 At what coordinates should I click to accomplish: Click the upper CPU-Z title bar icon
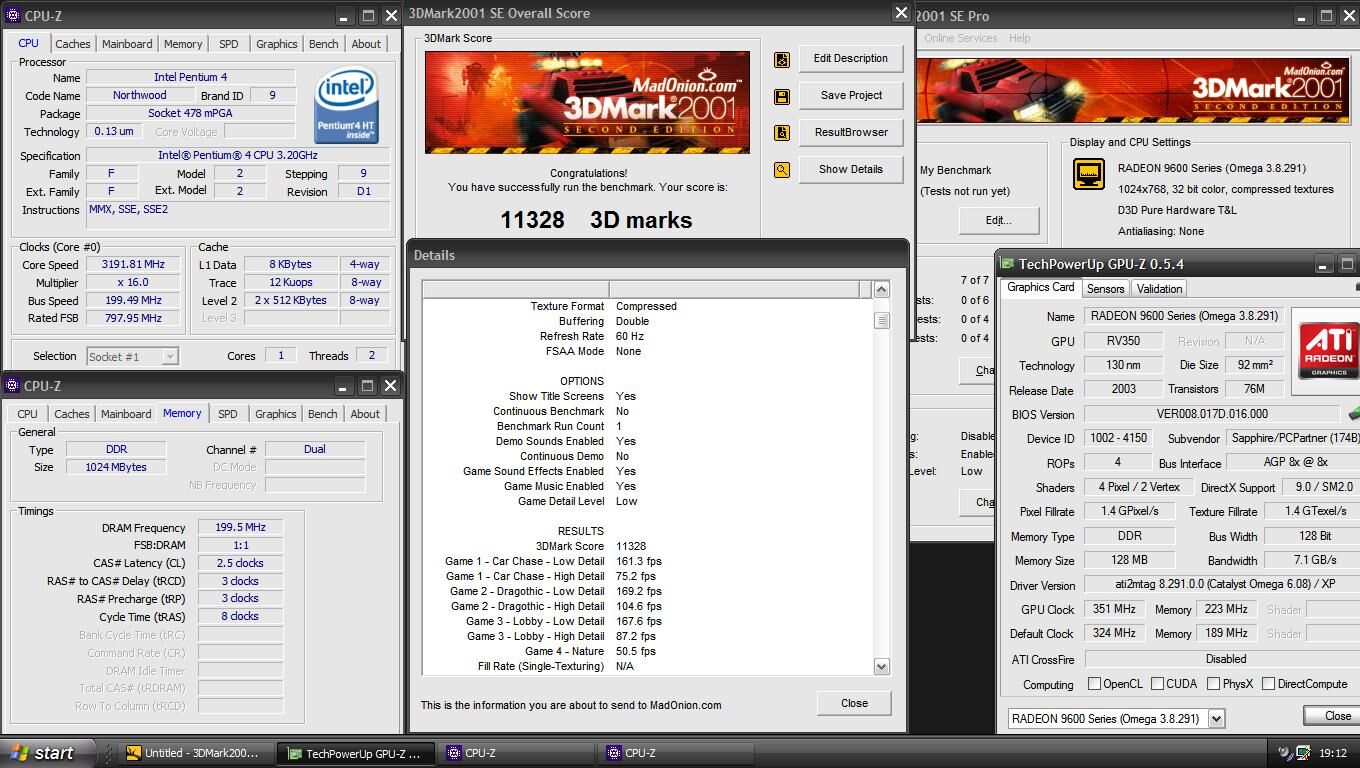point(13,16)
